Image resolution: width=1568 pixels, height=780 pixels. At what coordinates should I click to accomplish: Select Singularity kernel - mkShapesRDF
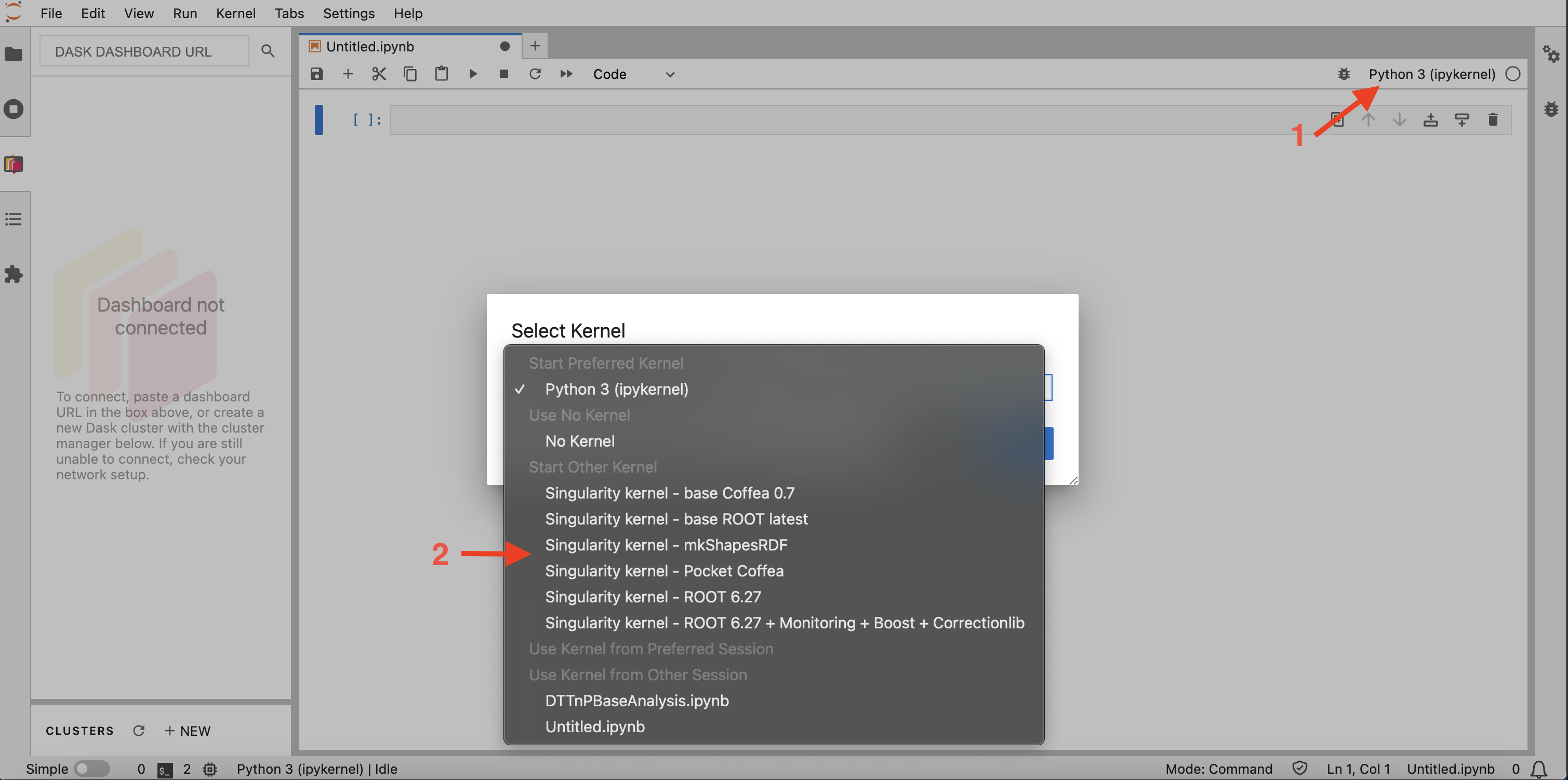pyautogui.click(x=774, y=545)
